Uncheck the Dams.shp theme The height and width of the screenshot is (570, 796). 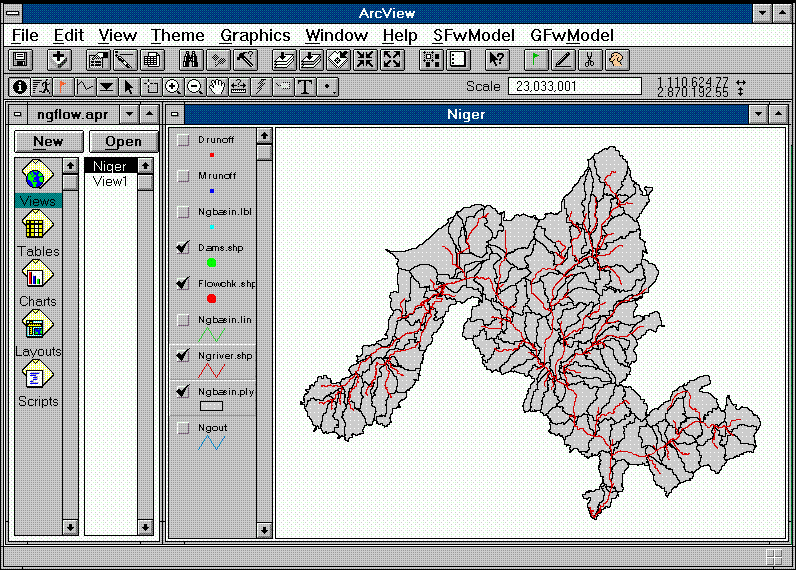point(183,247)
